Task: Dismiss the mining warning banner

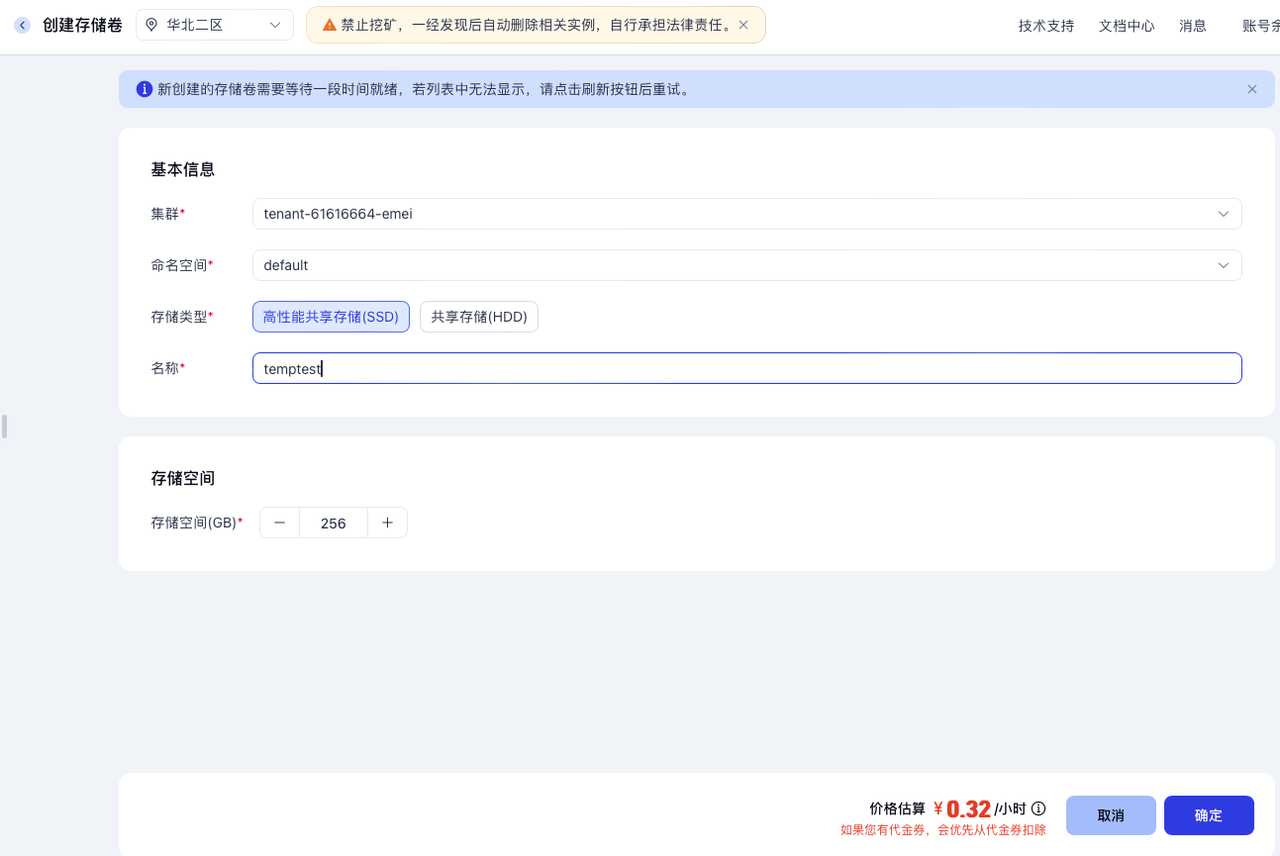Action: tap(743, 25)
